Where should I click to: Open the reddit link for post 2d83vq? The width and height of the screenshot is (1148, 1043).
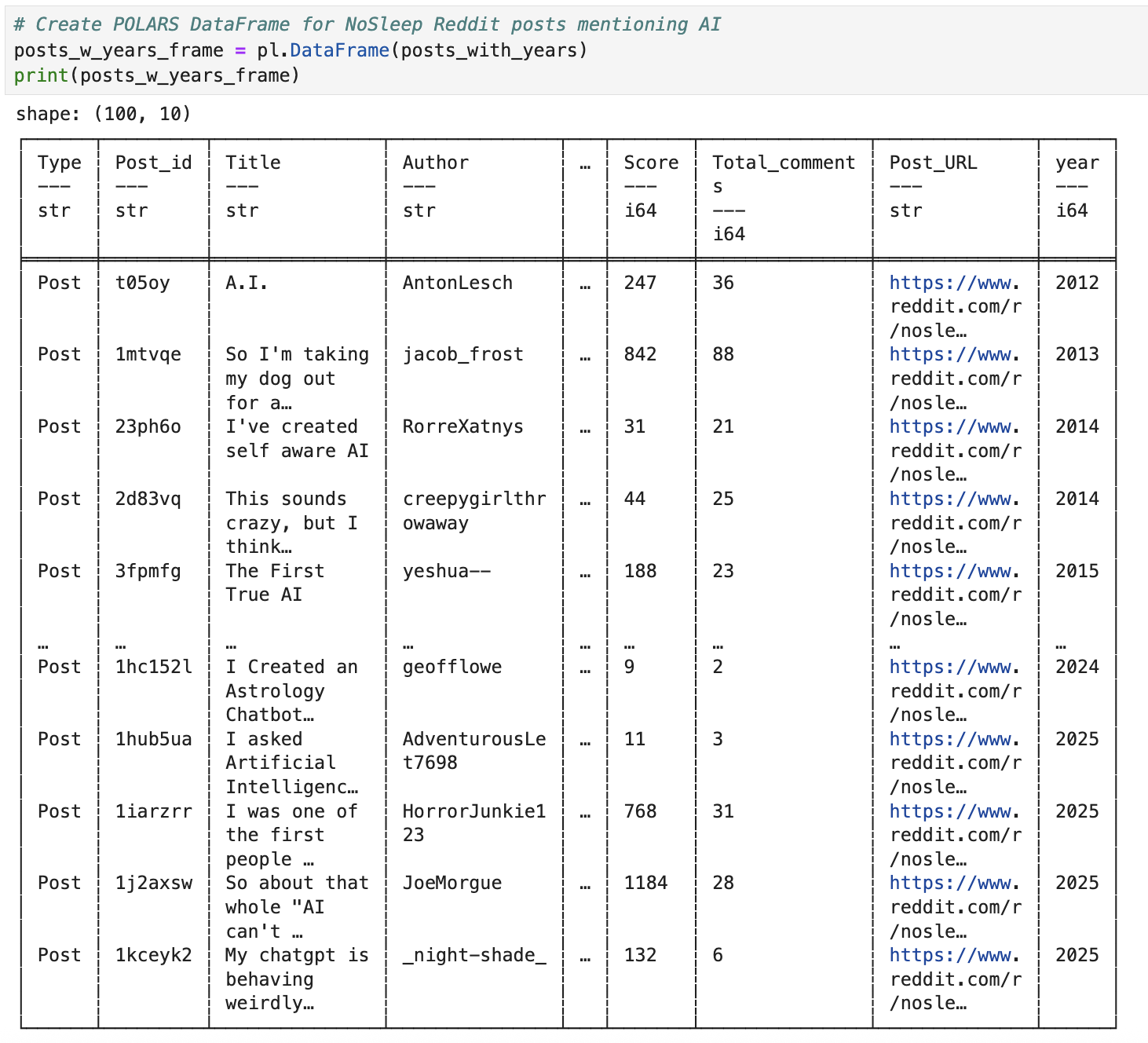click(x=953, y=500)
